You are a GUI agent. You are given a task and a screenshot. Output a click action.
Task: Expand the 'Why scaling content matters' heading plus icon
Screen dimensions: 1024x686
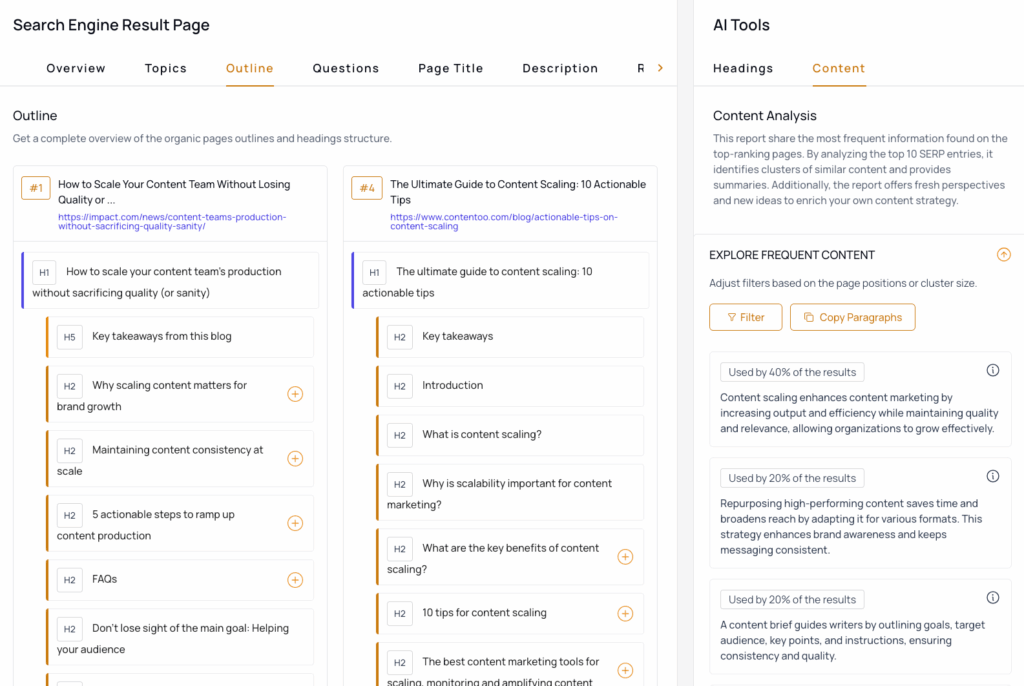pos(295,394)
